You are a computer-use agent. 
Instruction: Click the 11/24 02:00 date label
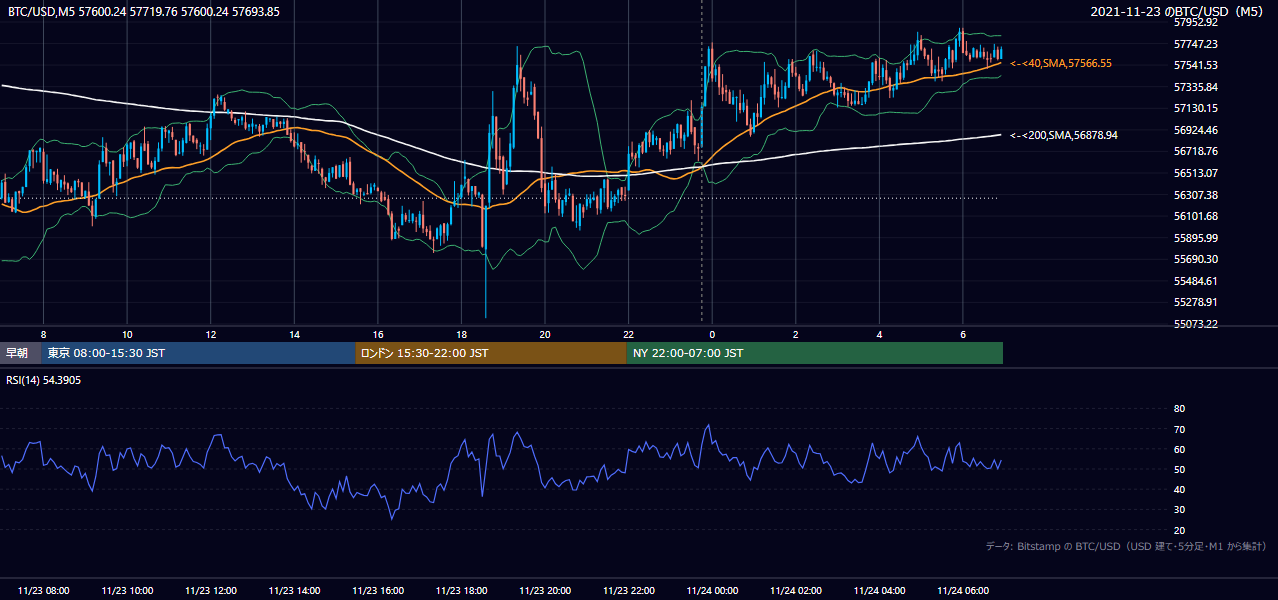pyautogui.click(x=796, y=591)
